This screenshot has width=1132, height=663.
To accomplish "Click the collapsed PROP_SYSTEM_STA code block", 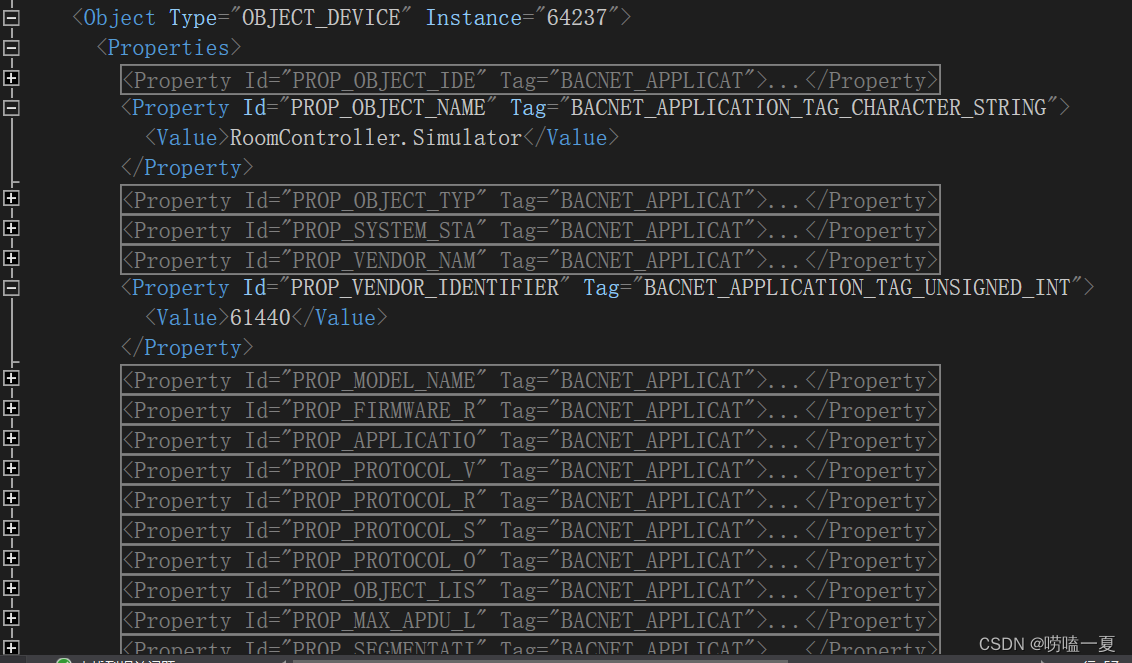I will 530,230.
